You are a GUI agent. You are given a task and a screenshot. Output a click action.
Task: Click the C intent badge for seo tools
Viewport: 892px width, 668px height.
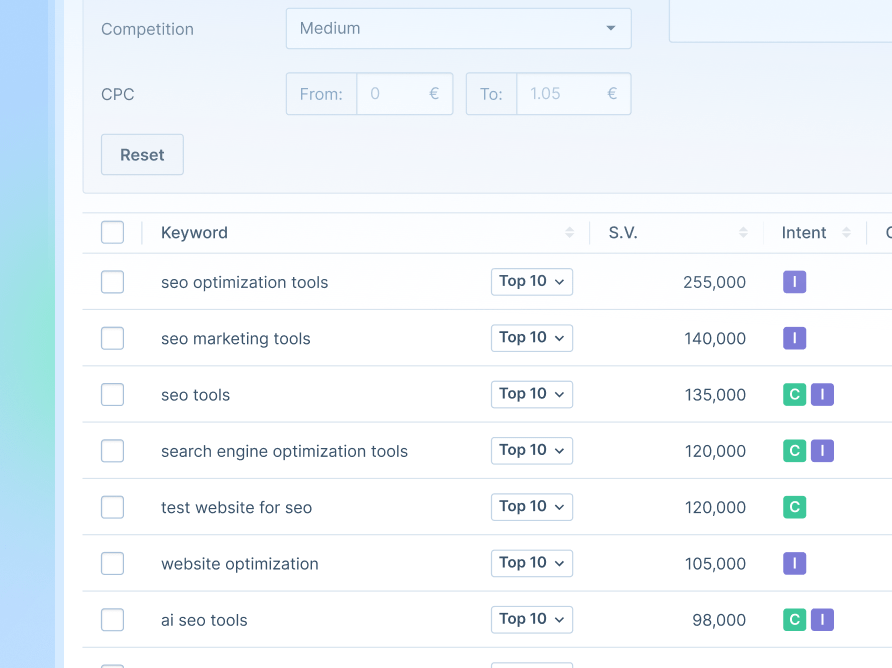pyautogui.click(x=794, y=394)
